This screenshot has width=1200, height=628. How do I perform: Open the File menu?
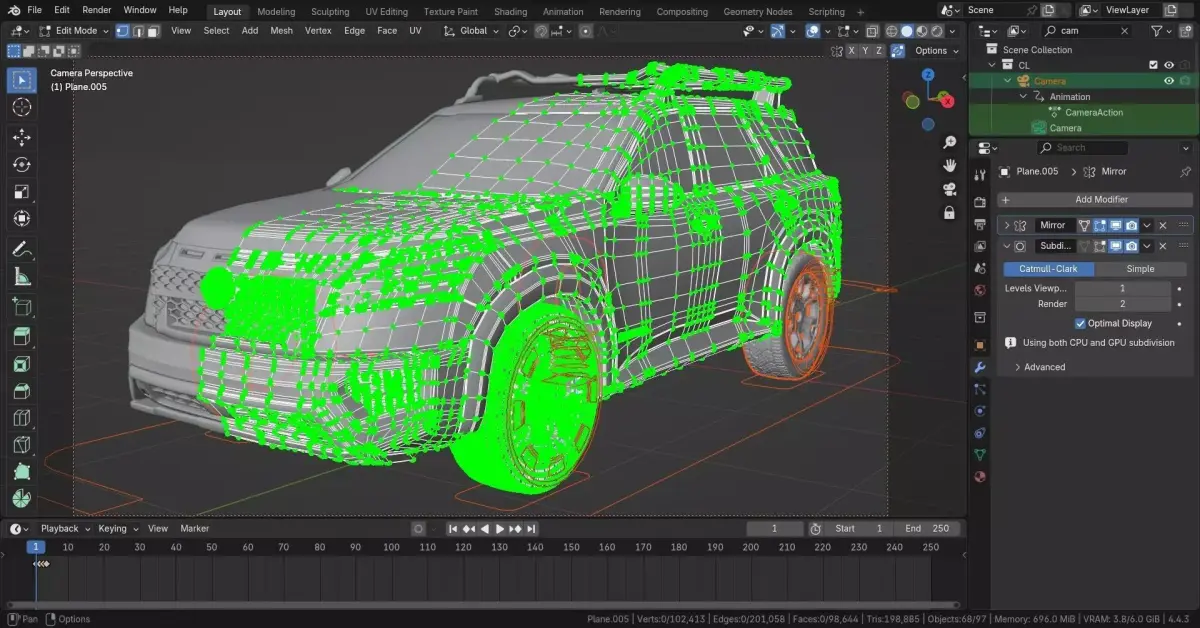click(x=35, y=10)
